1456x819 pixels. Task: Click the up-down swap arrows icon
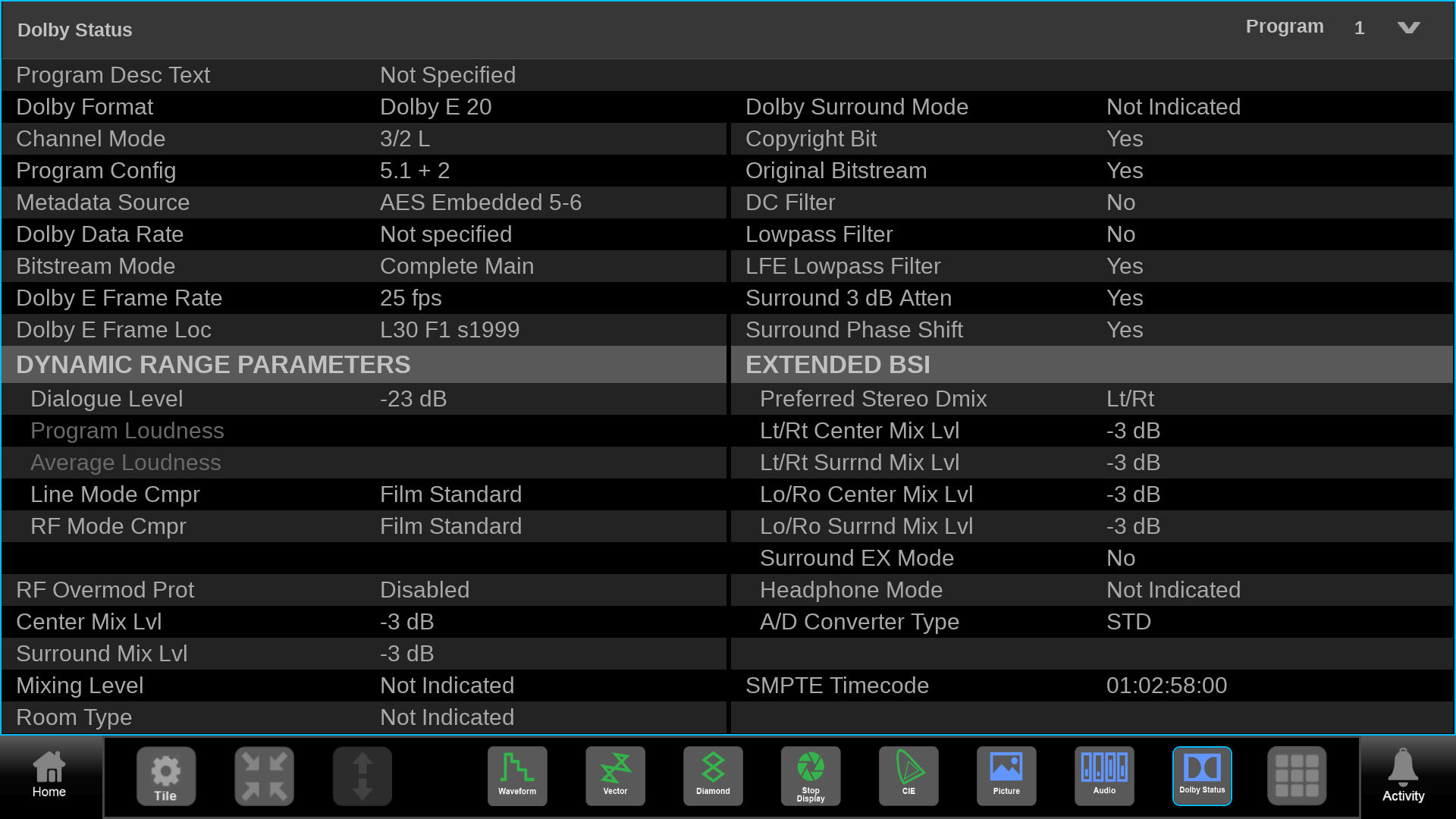click(x=362, y=775)
